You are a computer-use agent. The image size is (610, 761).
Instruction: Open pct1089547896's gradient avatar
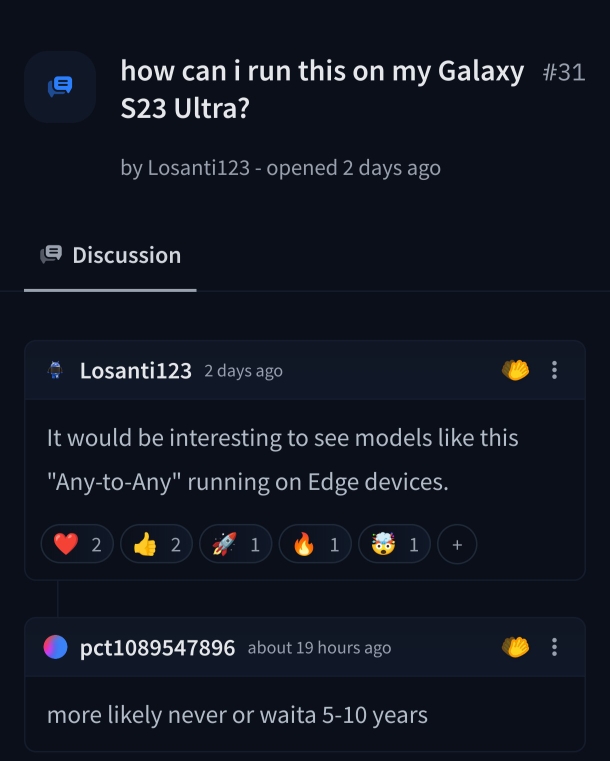[55, 647]
